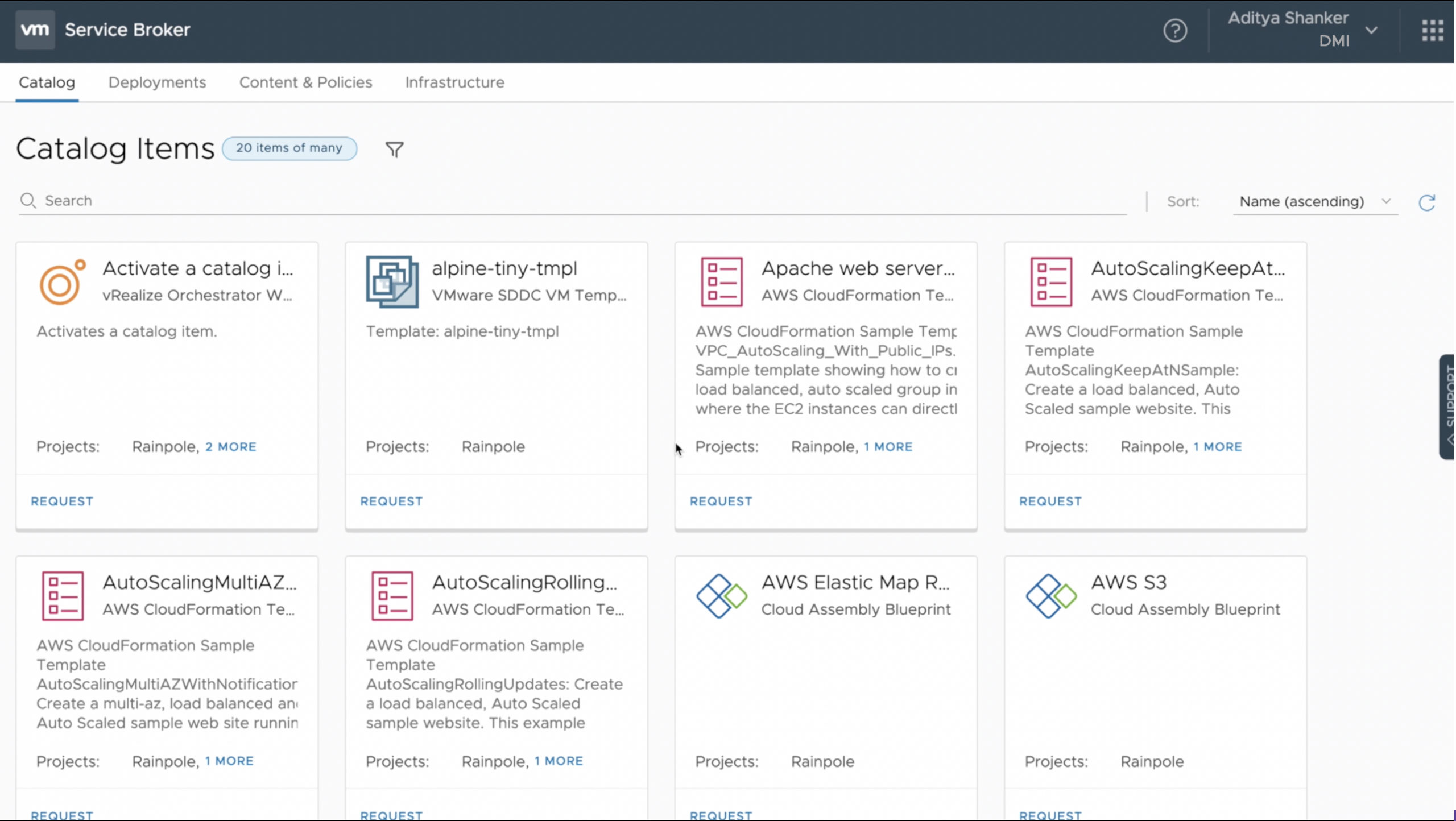Open the Content & Policies tab
The image size is (1456, 821).
[x=305, y=82]
